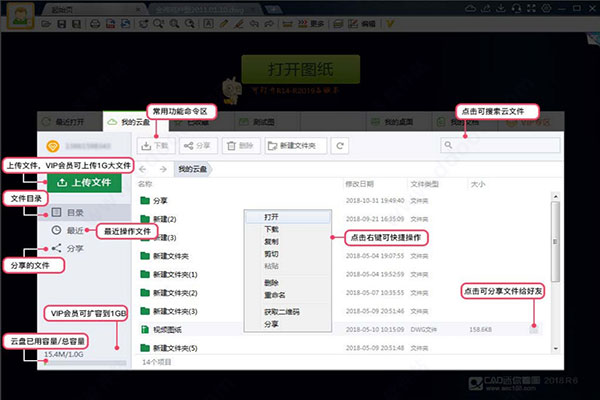This screenshot has width=600, height=400.
Task: Switch to the 最近打开 tab
Action: [x=70, y=122]
